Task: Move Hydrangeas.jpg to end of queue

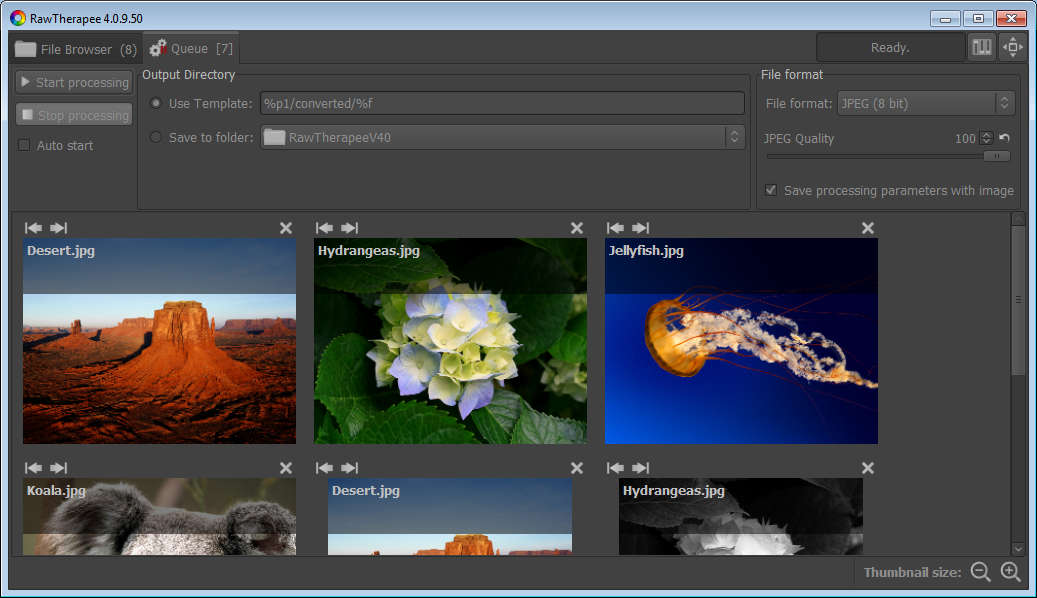Action: pos(350,228)
